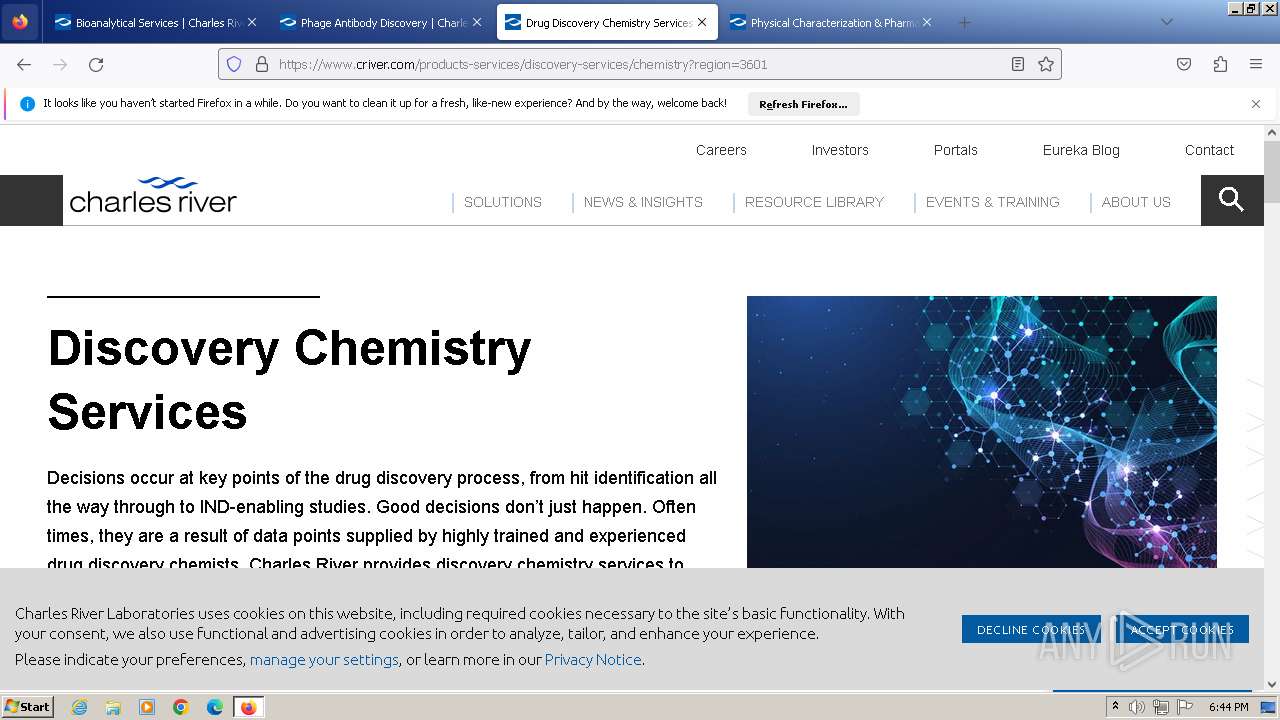Screen dimensions: 1280x720
Task: Click Accept Cookies button
Action: point(1182,629)
